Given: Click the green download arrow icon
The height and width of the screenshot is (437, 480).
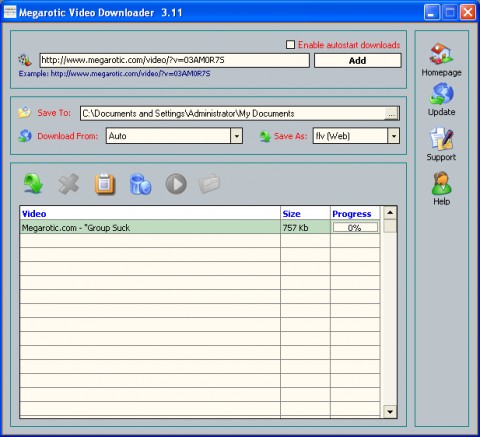Looking at the screenshot, I should point(33,184).
